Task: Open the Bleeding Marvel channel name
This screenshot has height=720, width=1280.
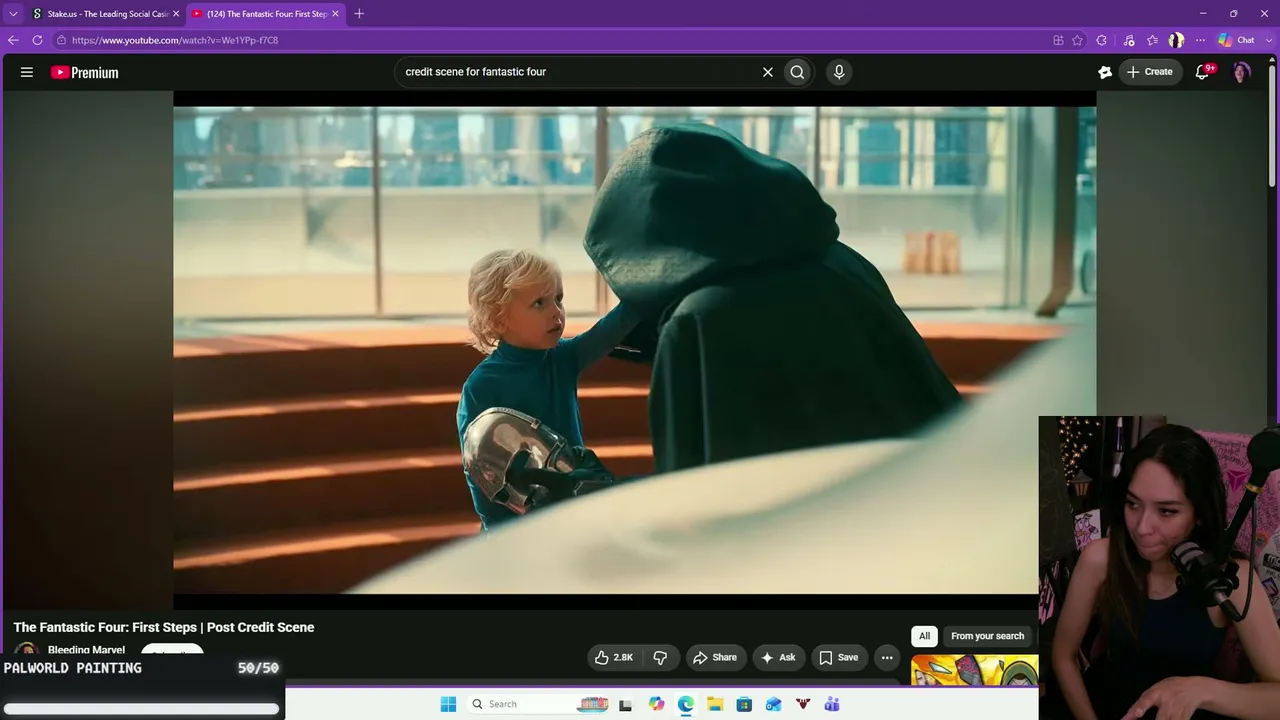Action: pos(86,650)
